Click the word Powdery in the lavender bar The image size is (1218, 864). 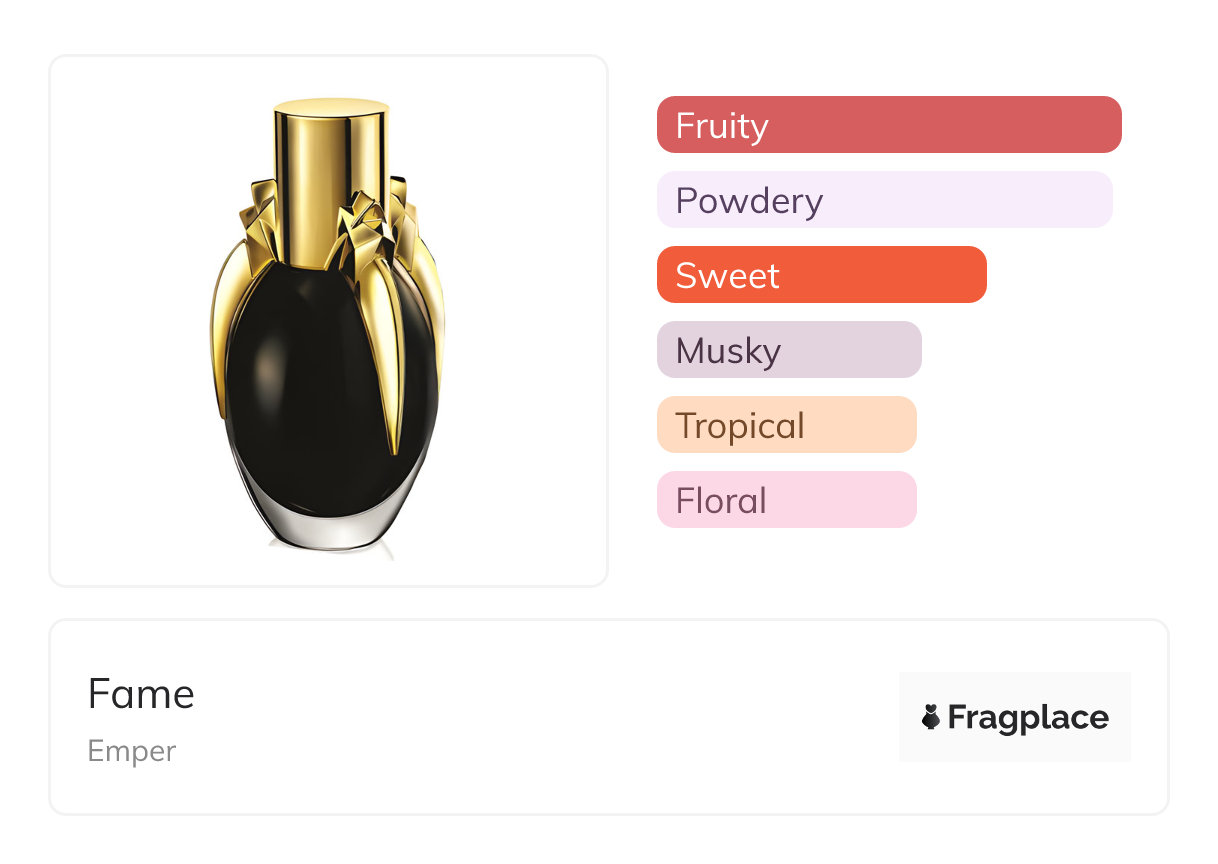point(749,201)
